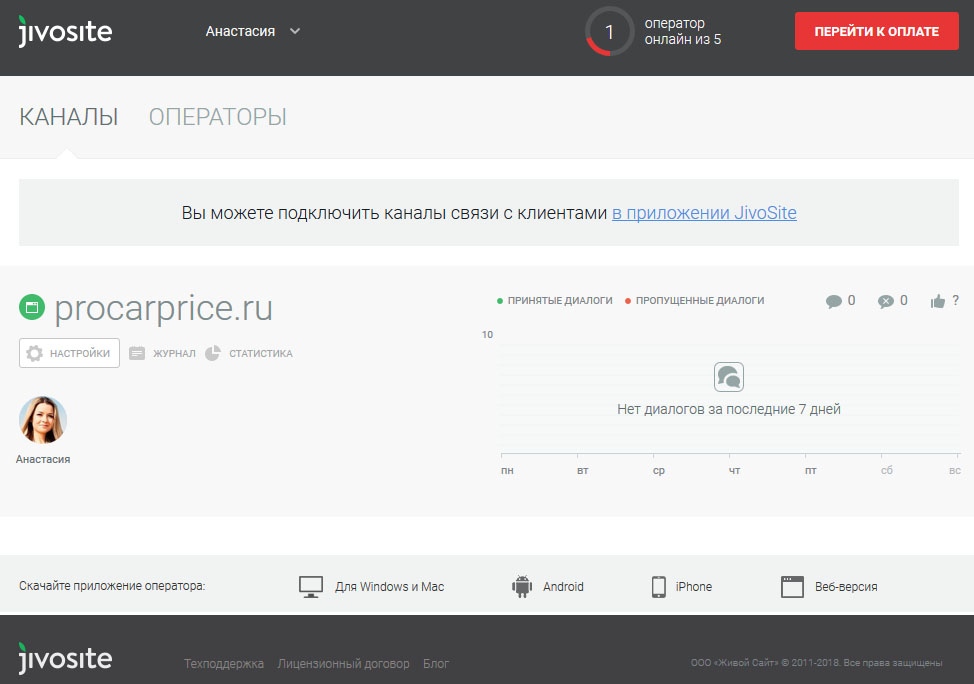The height and width of the screenshot is (684, 974).
Task: Click the desktop monitor icon for Windows and Mac
Action: click(311, 586)
